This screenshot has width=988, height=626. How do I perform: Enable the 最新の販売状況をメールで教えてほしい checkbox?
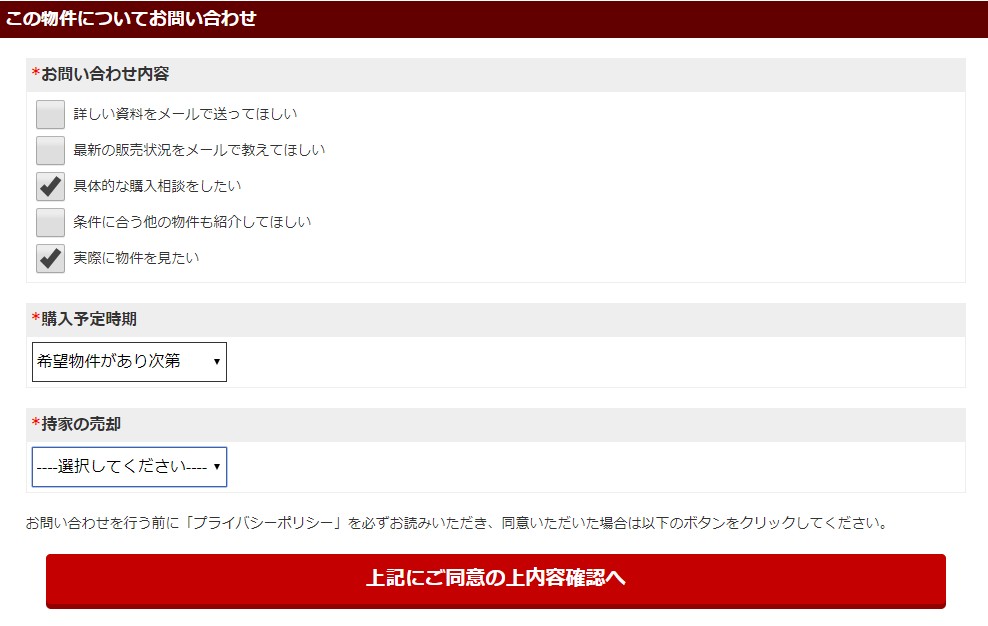click(50, 150)
